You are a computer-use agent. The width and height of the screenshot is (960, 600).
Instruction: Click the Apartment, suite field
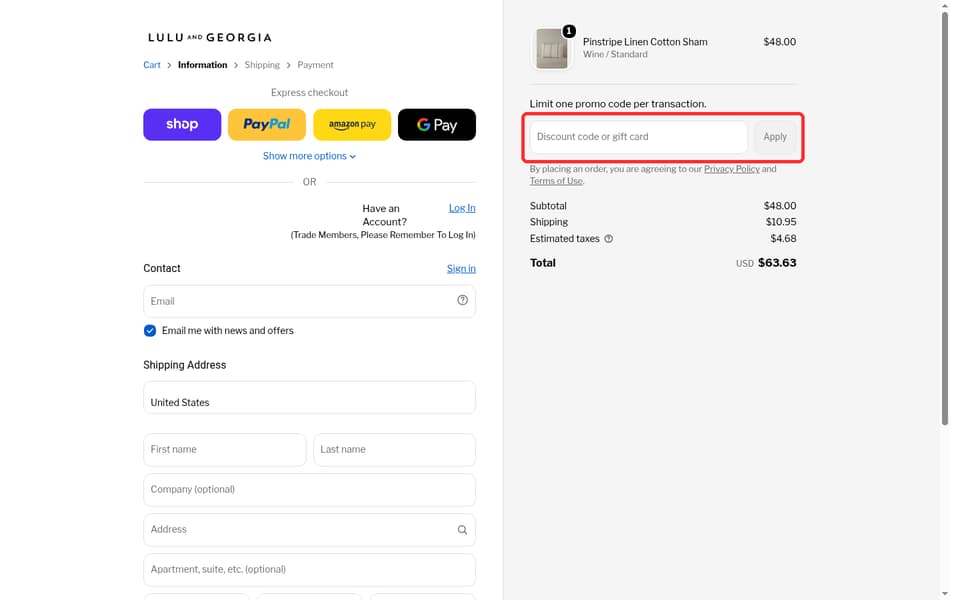tap(309, 570)
